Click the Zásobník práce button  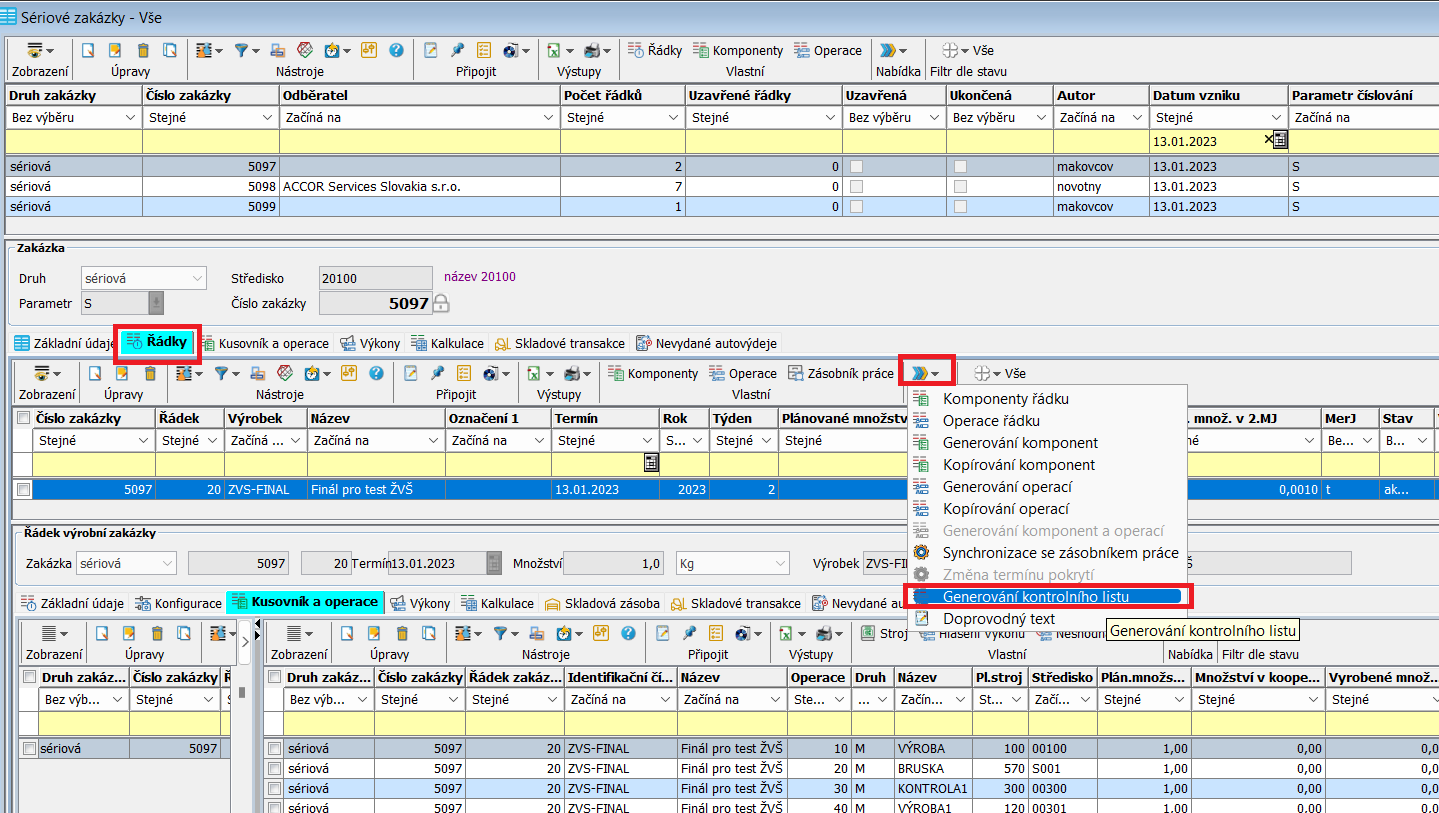tap(841, 373)
